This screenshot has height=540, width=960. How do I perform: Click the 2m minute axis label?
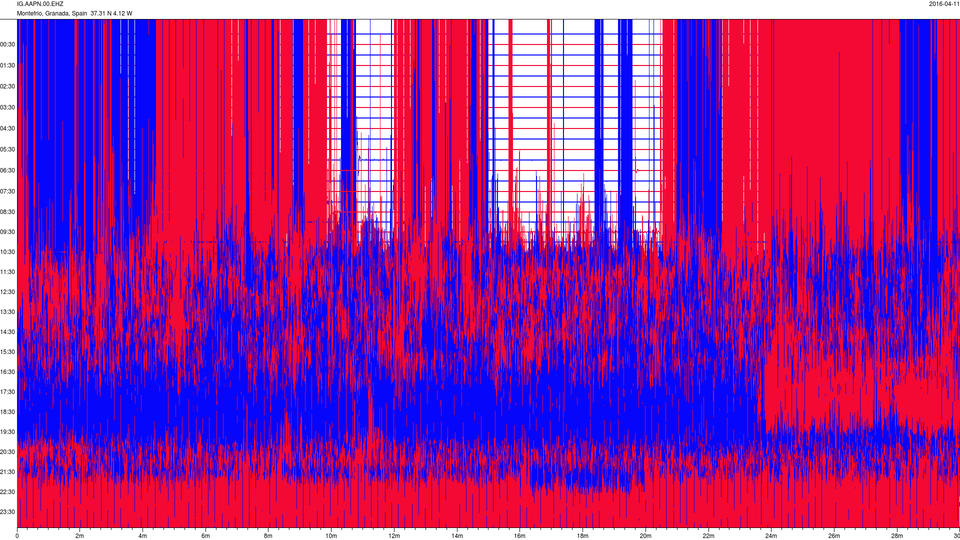(x=80, y=536)
